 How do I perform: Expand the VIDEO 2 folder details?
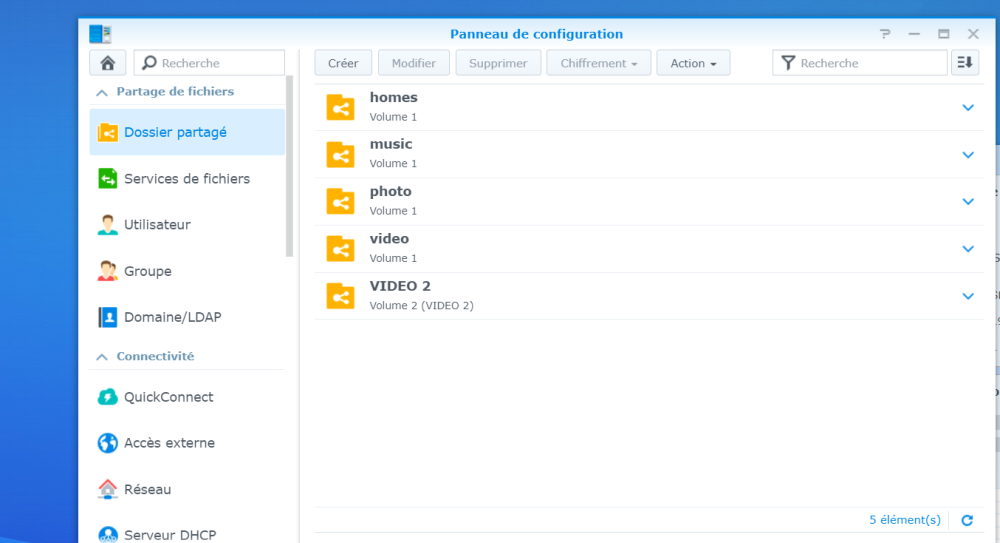967,296
